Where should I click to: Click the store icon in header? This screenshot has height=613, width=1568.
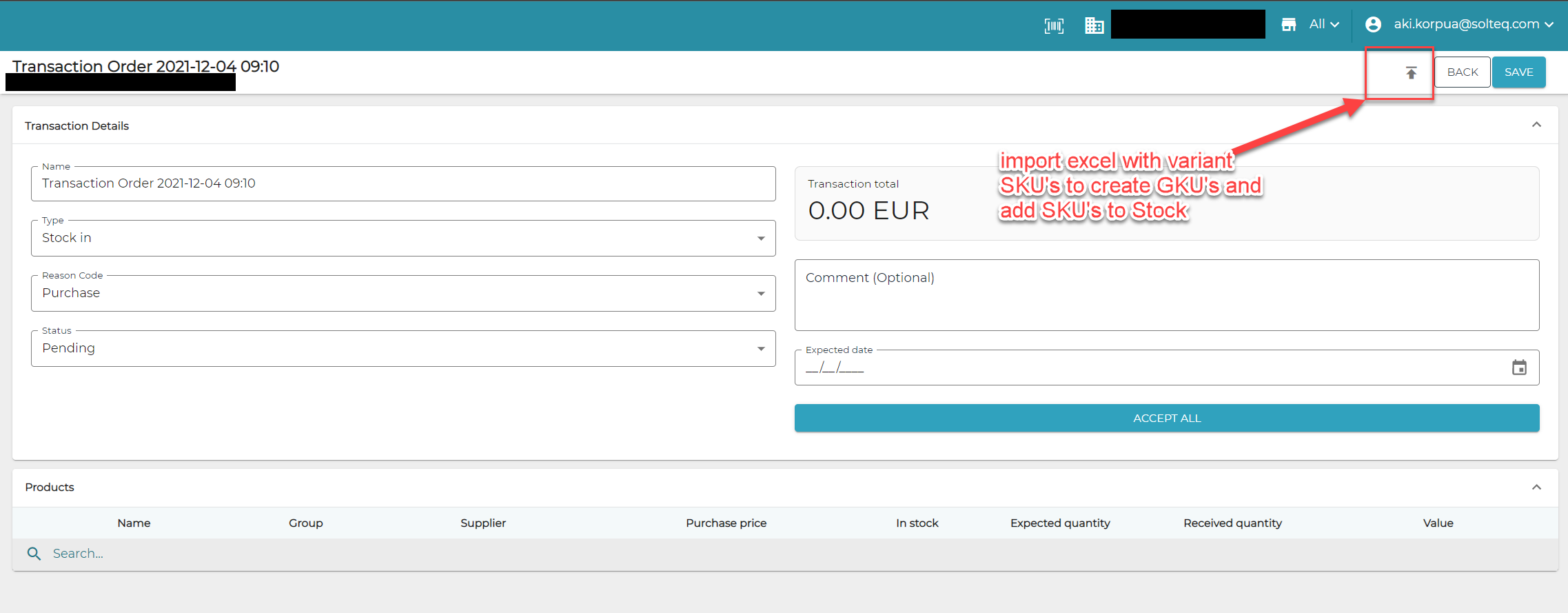point(1288,25)
